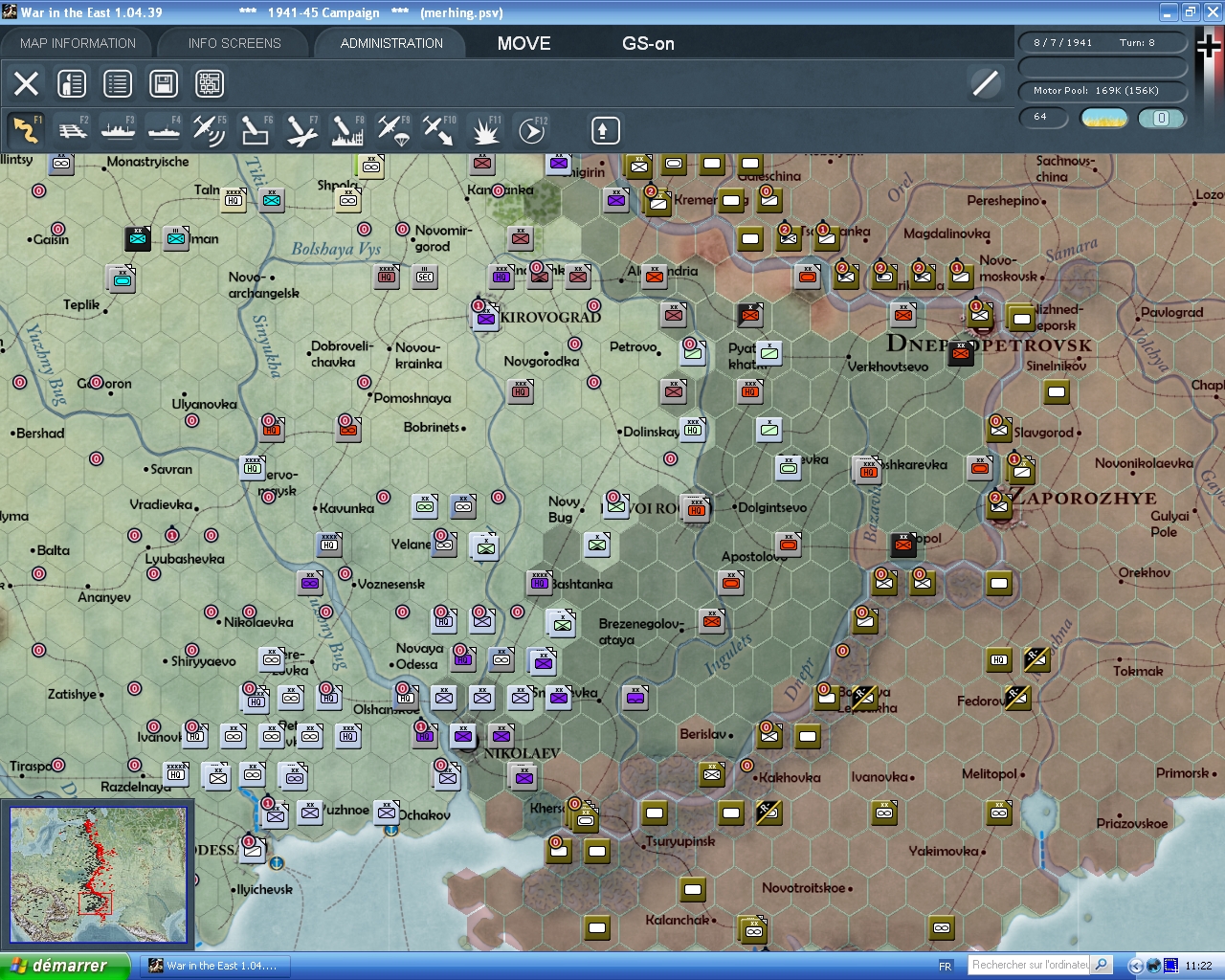Open the démarrer Start menu
The image size is (1225, 980).
[64, 966]
